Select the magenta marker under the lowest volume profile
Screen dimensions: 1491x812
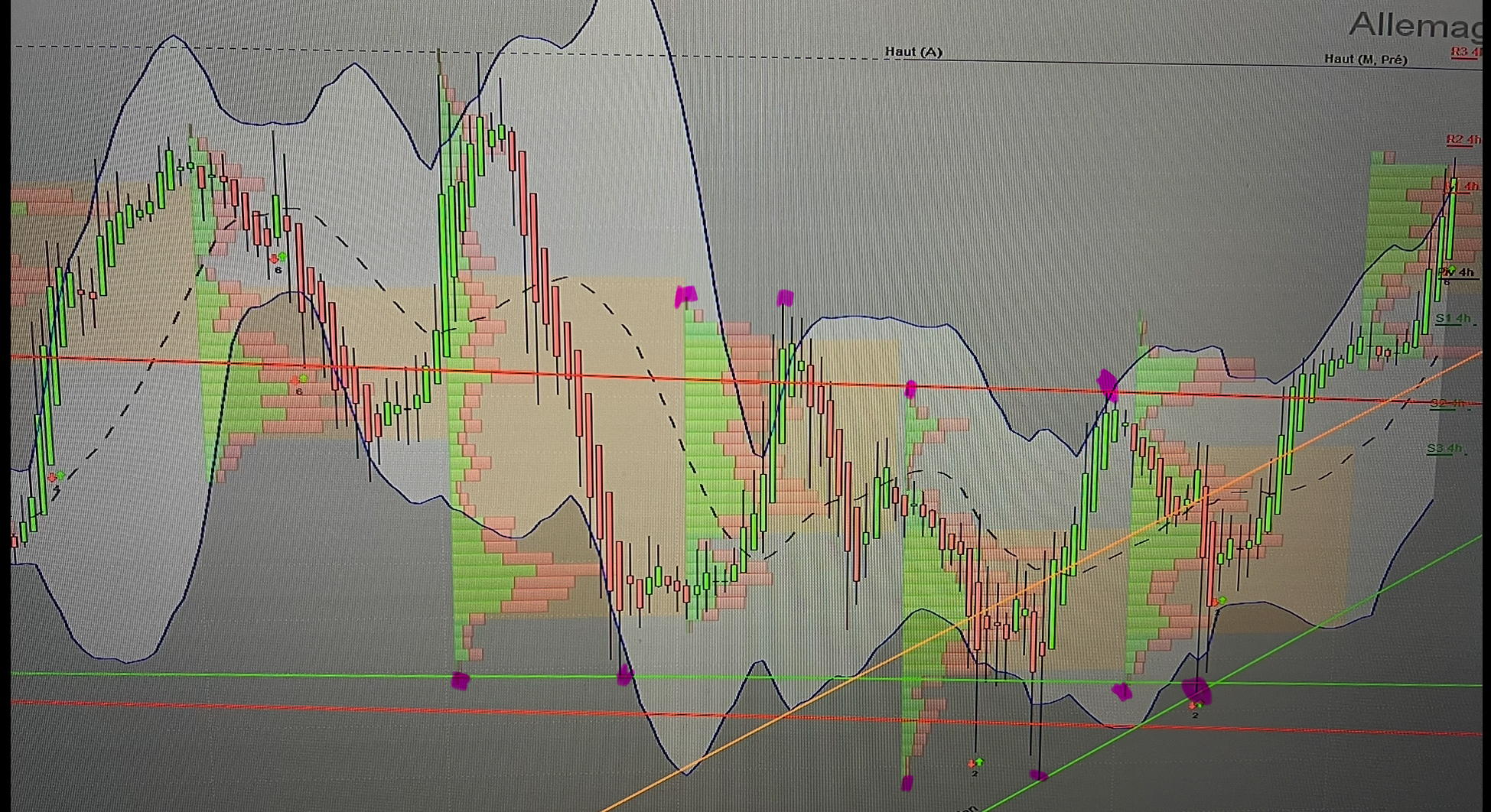click(x=907, y=782)
